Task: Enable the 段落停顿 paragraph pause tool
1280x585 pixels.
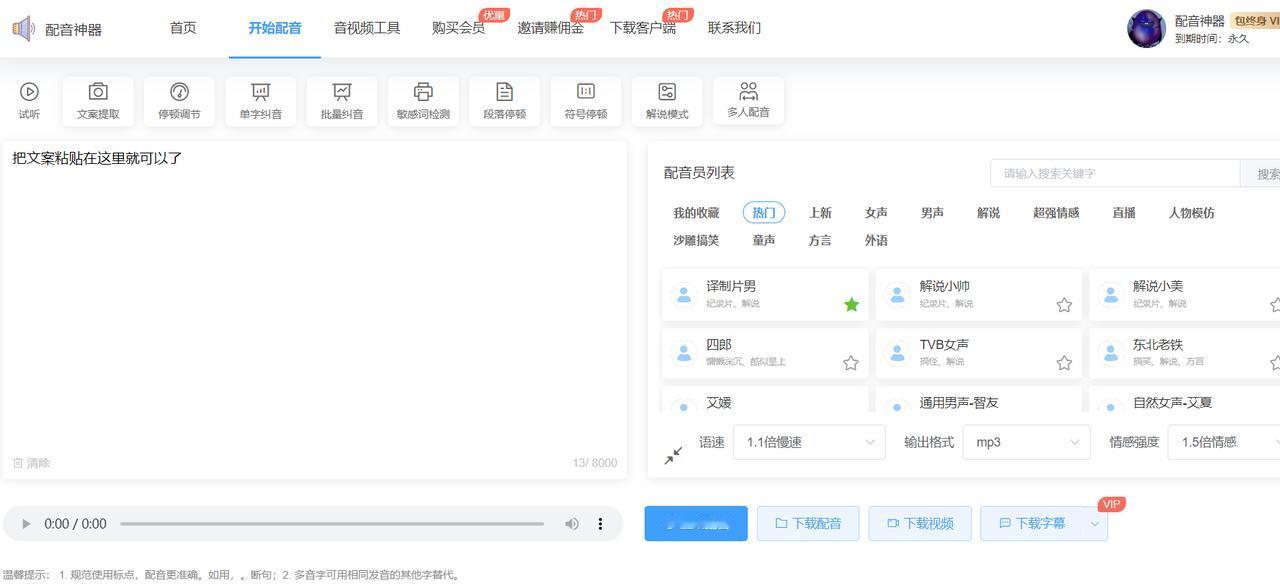Action: [504, 101]
